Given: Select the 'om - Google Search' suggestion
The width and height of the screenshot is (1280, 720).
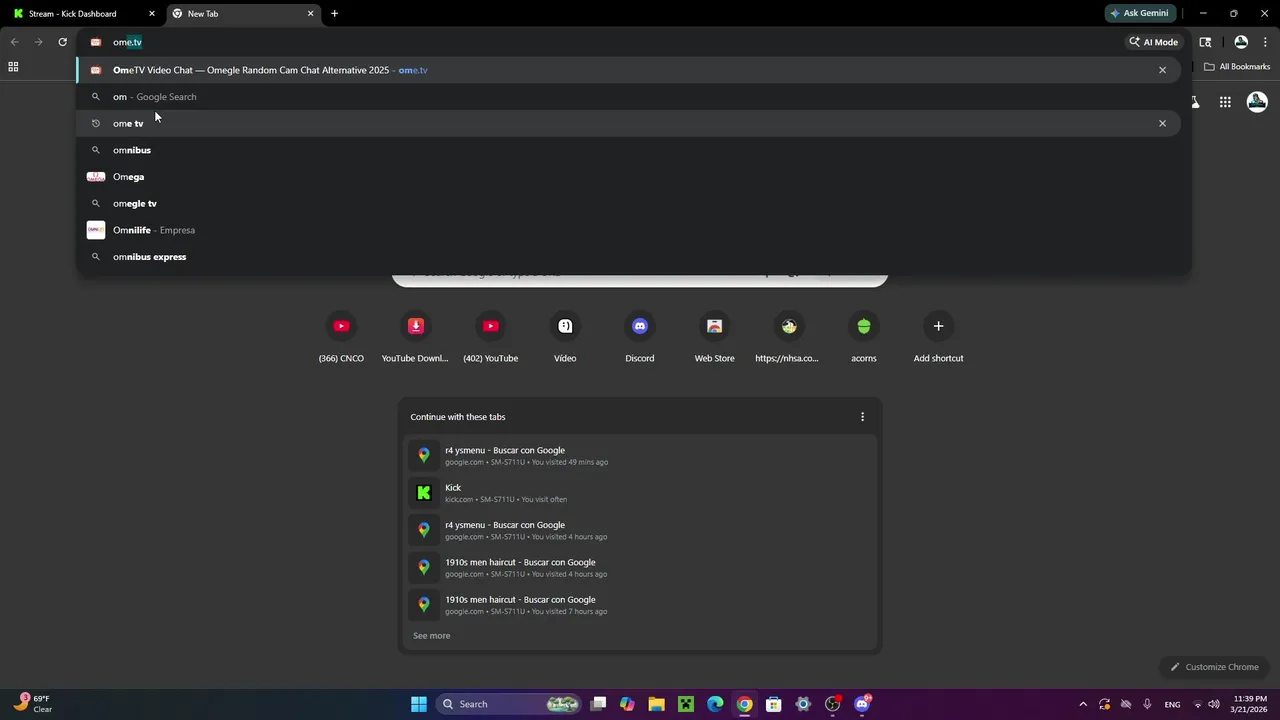Looking at the screenshot, I should coord(628,97).
